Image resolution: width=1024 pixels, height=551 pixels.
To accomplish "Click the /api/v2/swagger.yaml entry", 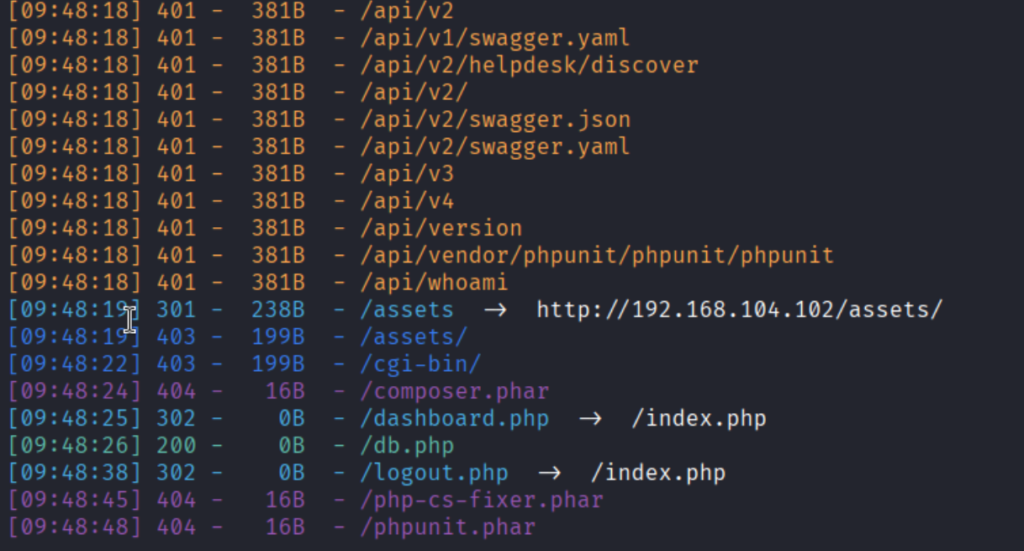I will coord(495,147).
